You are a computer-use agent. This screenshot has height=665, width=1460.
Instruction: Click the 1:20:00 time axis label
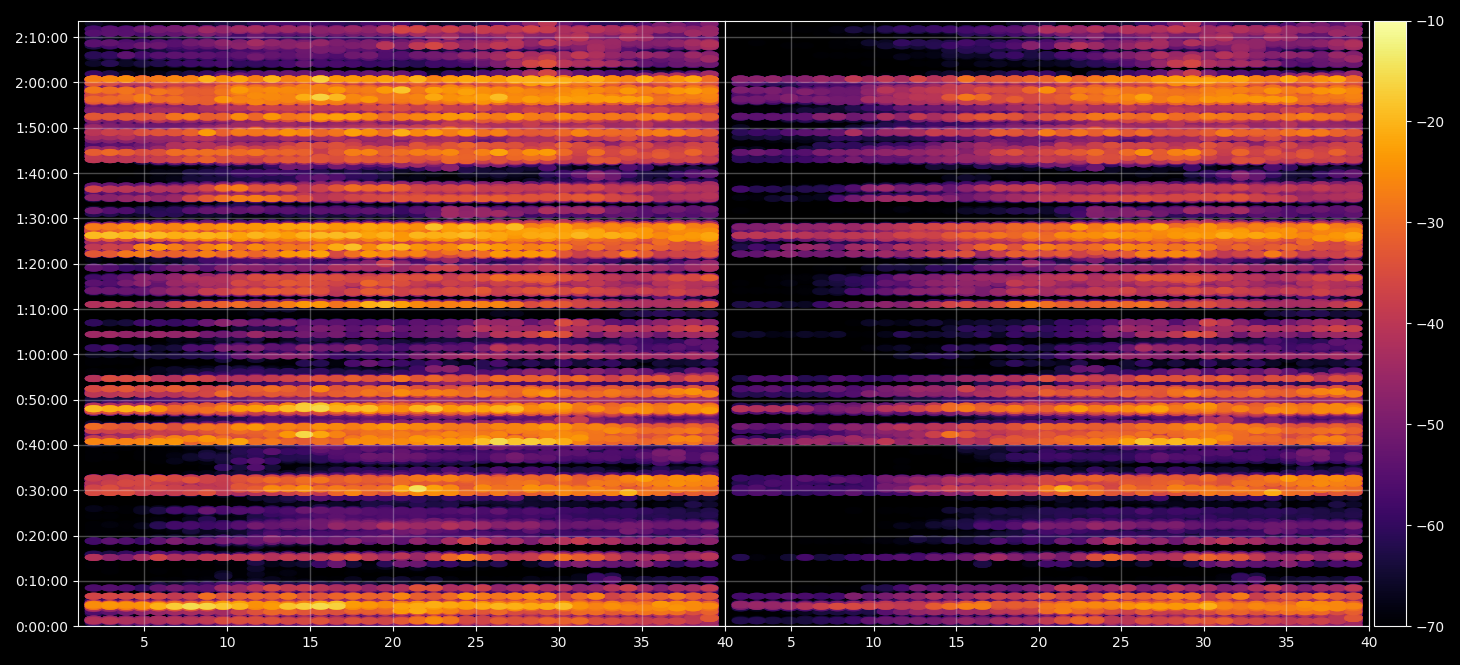tap(43, 264)
